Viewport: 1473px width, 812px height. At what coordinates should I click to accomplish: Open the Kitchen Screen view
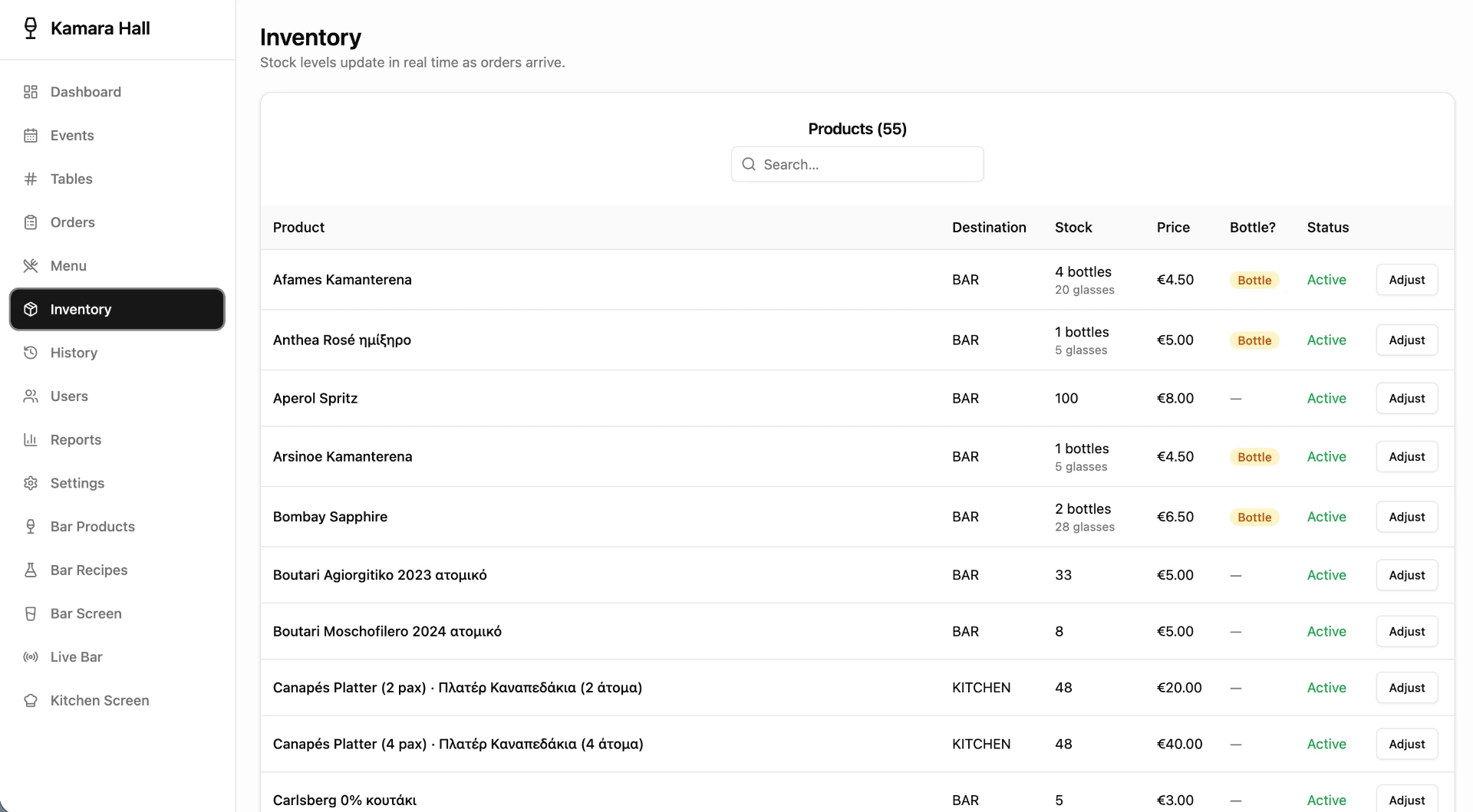coord(117,700)
